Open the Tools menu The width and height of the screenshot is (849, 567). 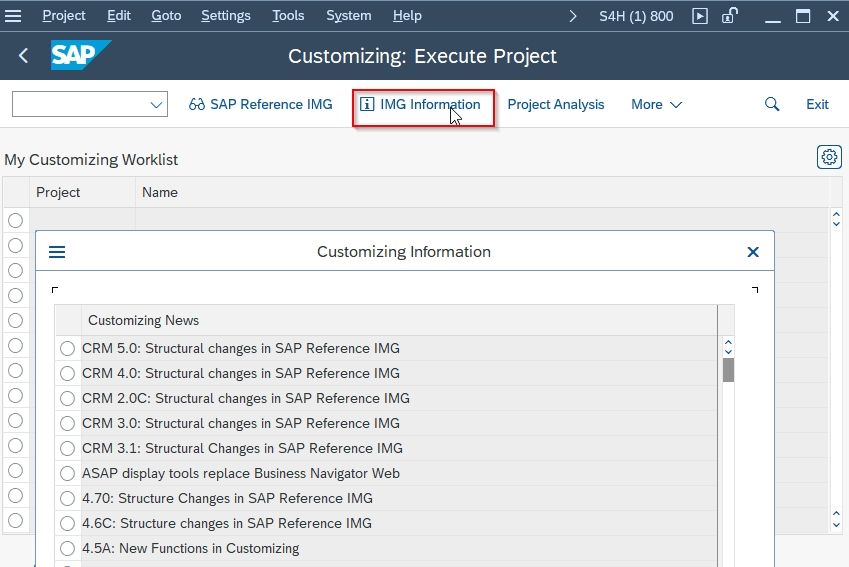click(288, 16)
